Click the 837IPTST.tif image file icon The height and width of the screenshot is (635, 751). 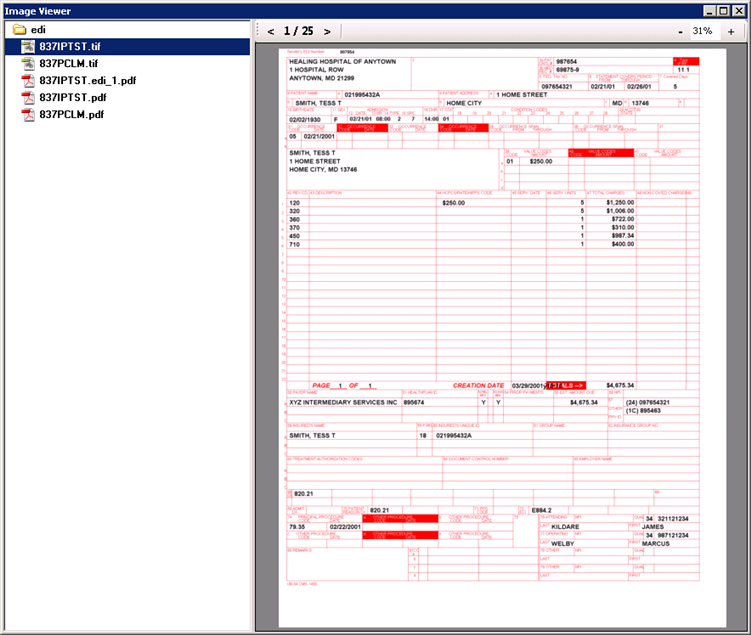[x=28, y=47]
